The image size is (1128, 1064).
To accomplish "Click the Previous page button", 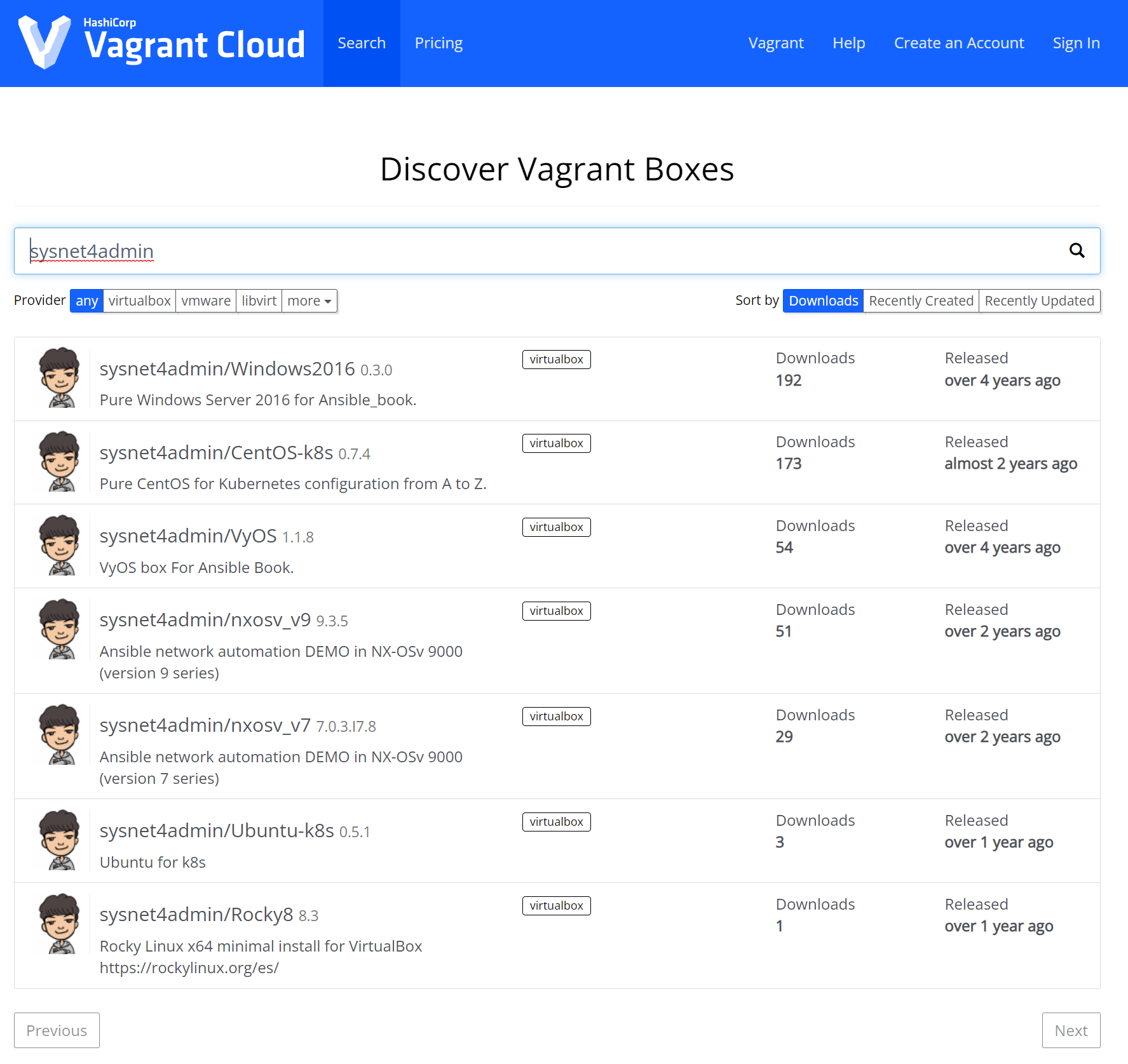I will pos(57,1030).
